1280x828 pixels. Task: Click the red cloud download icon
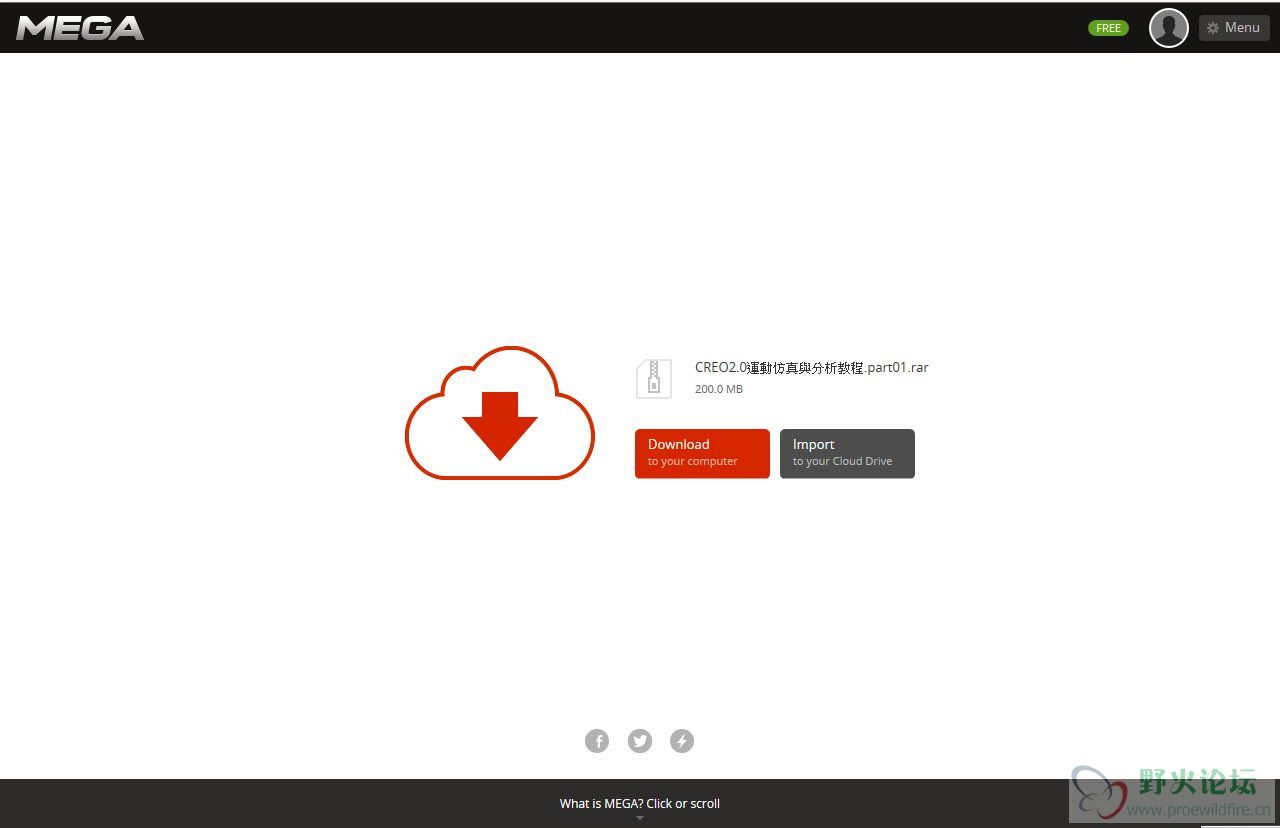(x=500, y=412)
